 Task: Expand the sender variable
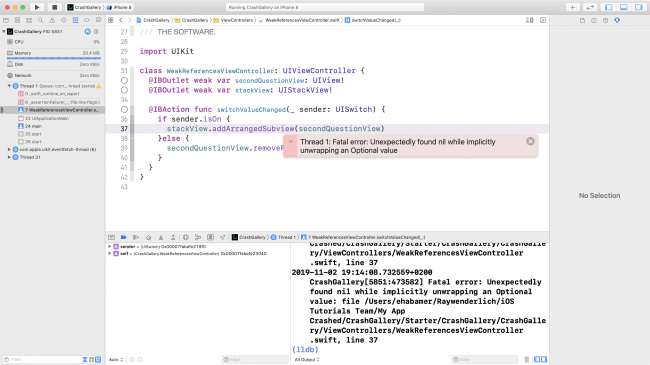tap(110, 246)
